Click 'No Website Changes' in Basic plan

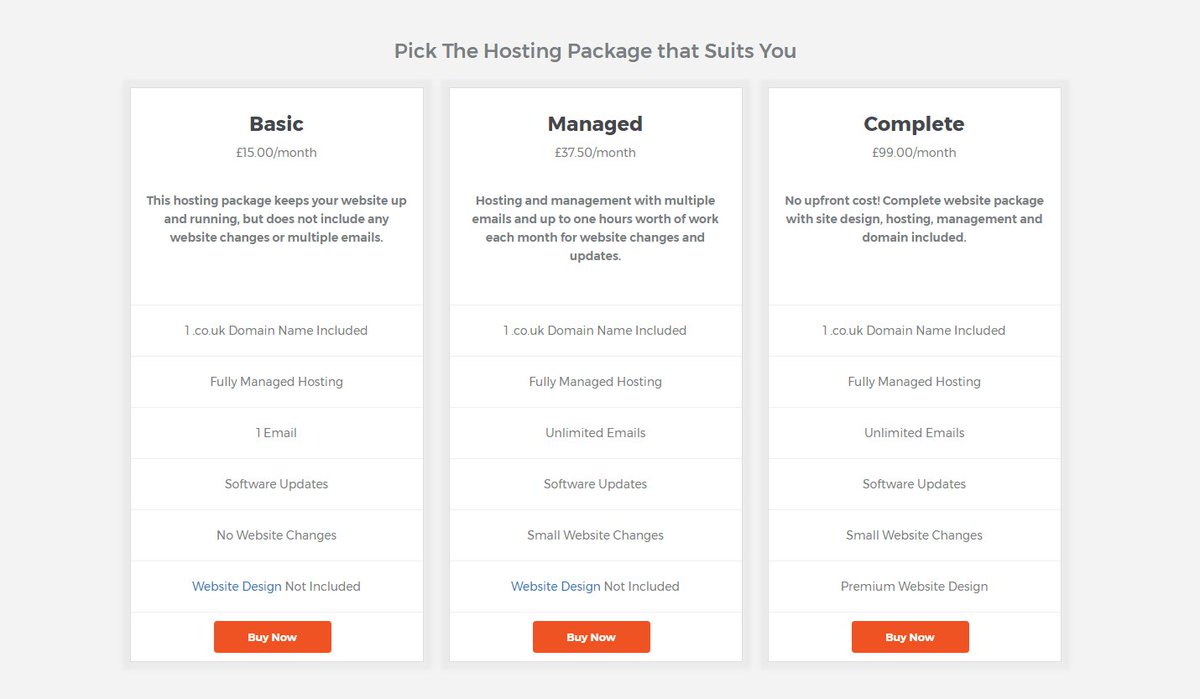[x=277, y=535]
